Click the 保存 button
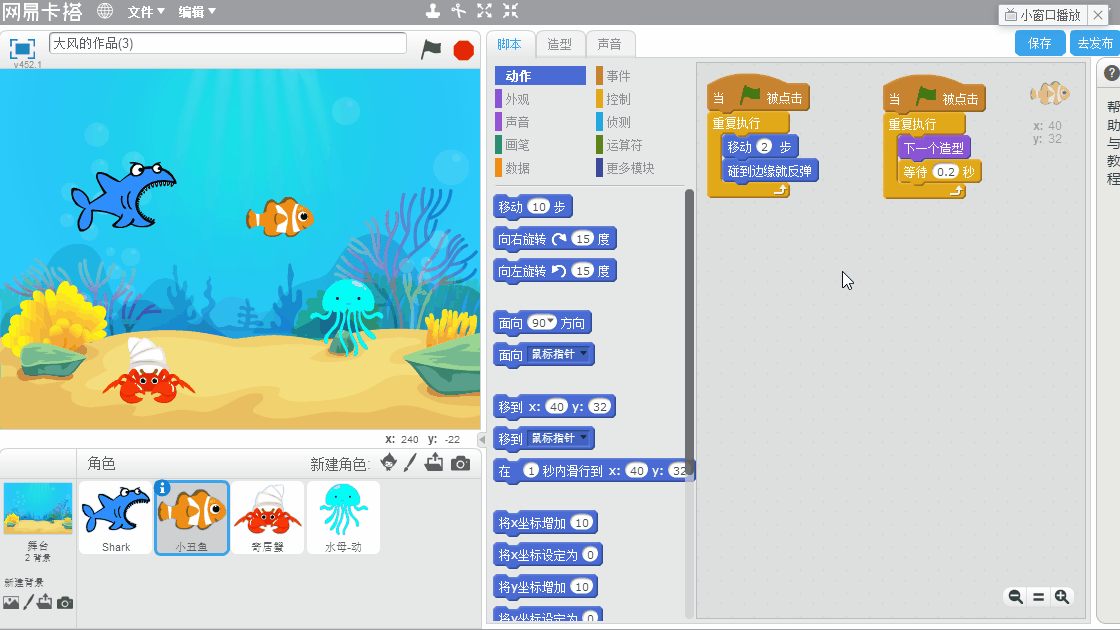 (1039, 43)
